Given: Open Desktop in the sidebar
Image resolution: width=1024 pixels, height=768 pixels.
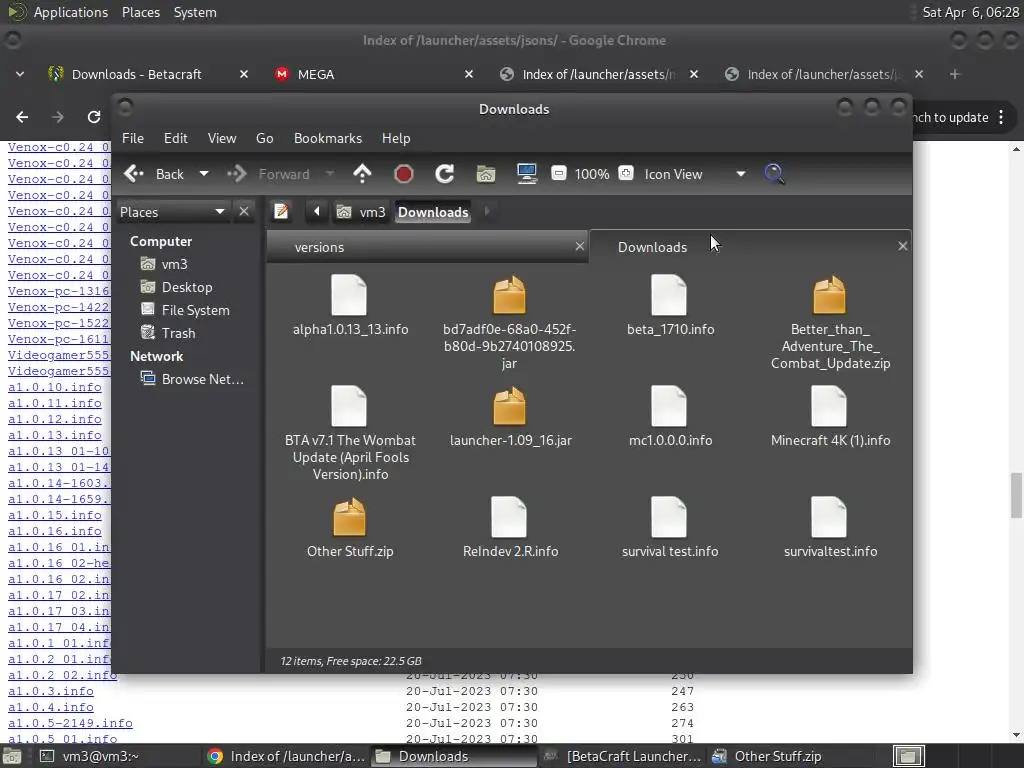Looking at the screenshot, I should pyautogui.click(x=176, y=287).
